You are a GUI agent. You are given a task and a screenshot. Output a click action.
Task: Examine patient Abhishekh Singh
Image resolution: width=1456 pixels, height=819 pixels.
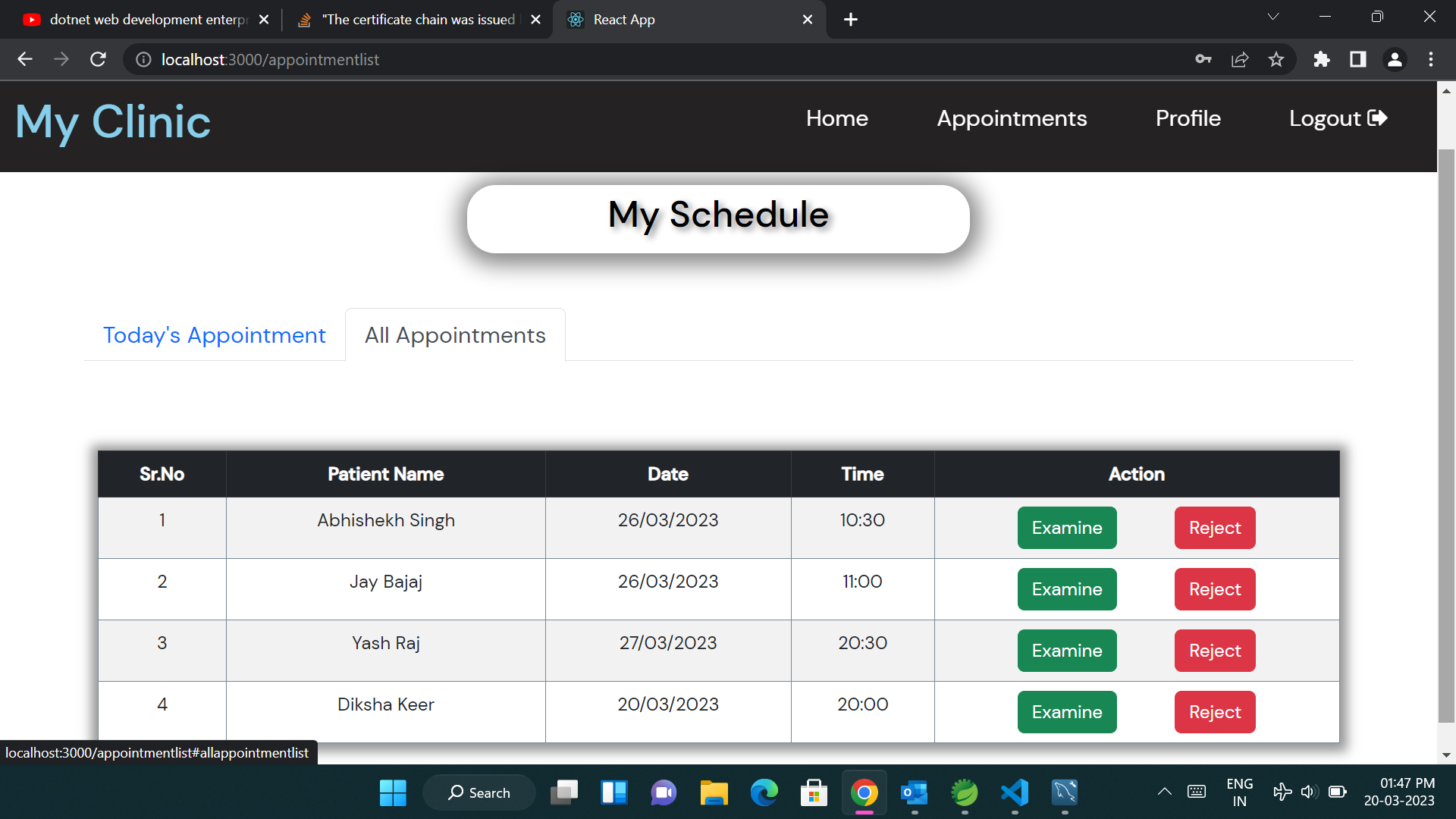[1067, 528]
